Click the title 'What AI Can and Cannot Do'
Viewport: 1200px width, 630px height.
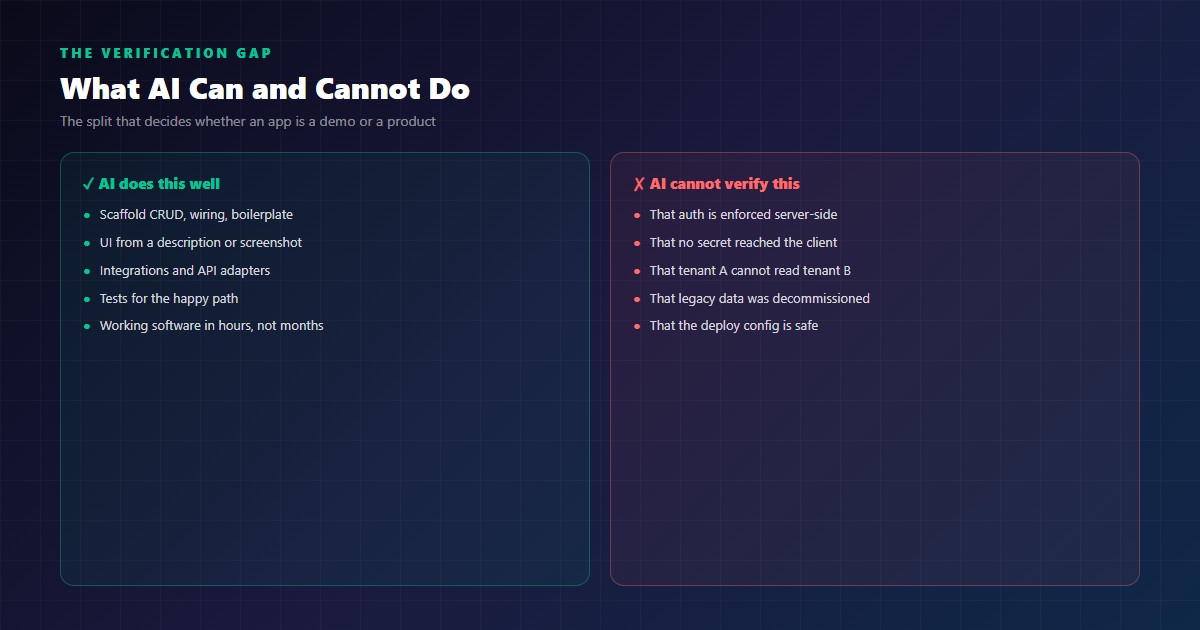265,89
